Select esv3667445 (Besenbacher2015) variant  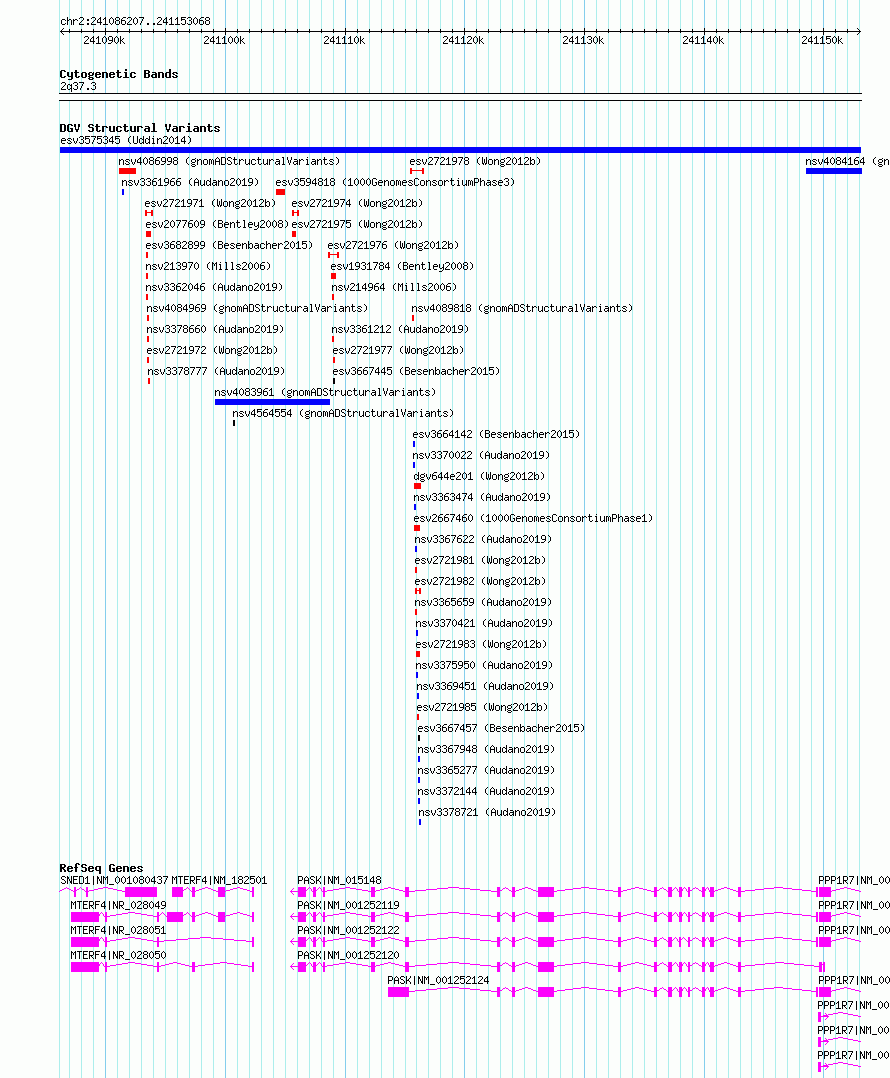pyautogui.click(x=416, y=371)
